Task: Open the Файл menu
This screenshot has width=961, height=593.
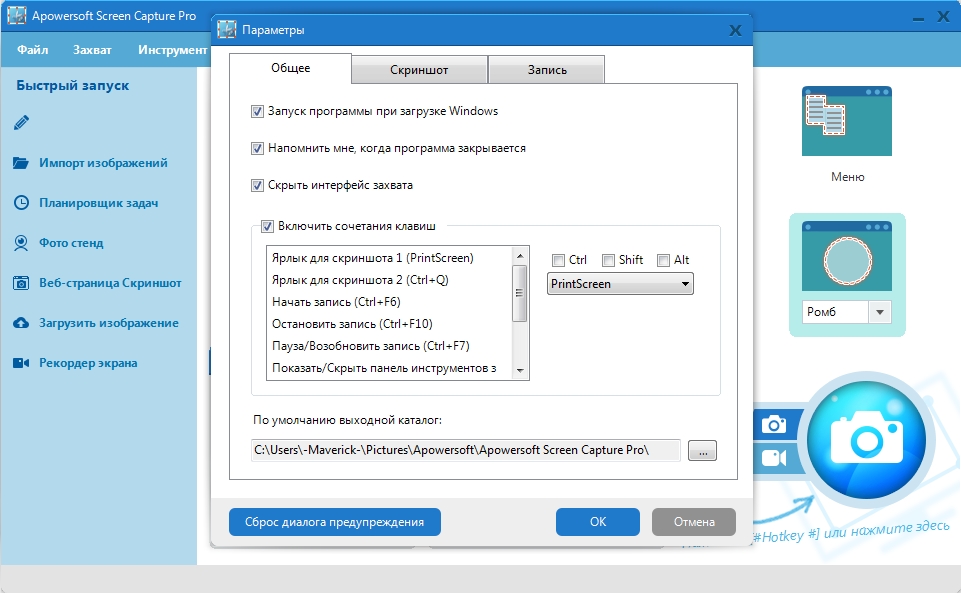Action: [32, 50]
